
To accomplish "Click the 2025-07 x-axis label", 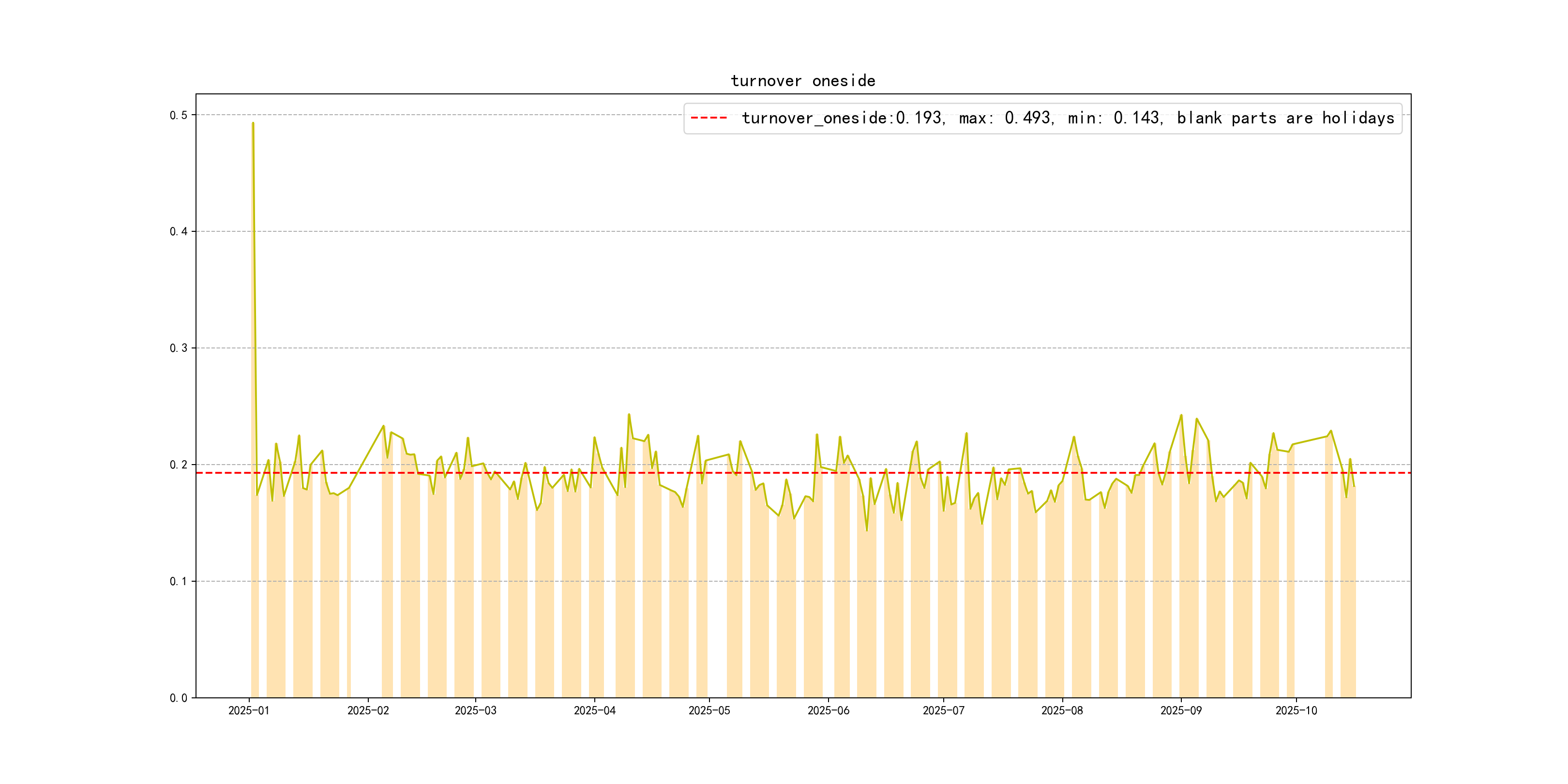I will (x=943, y=710).
